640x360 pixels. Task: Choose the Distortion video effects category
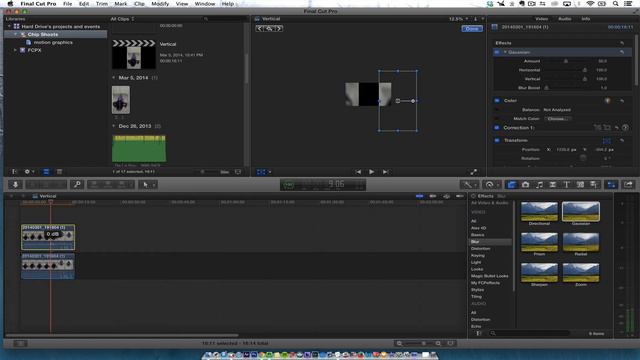pos(480,249)
